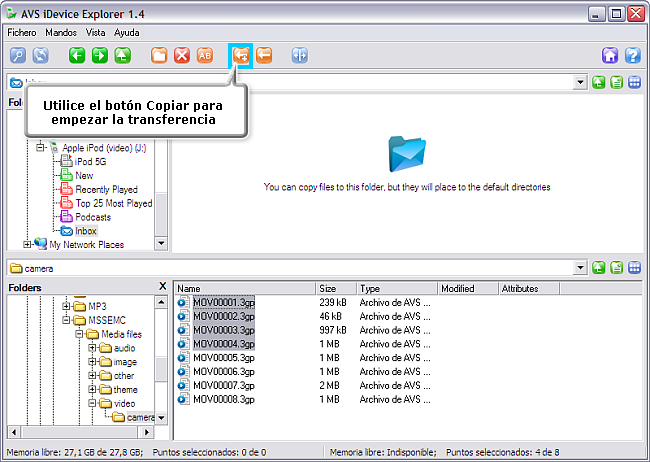650x462 pixels.
Task: Click lower panel folder tree toggle icon
Action: 616,268
